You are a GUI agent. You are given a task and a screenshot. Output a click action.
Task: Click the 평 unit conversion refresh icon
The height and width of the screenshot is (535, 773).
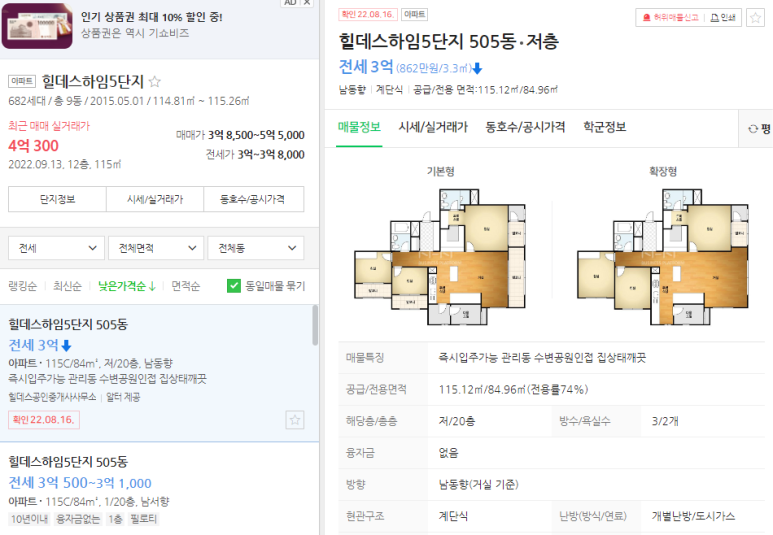point(753,129)
